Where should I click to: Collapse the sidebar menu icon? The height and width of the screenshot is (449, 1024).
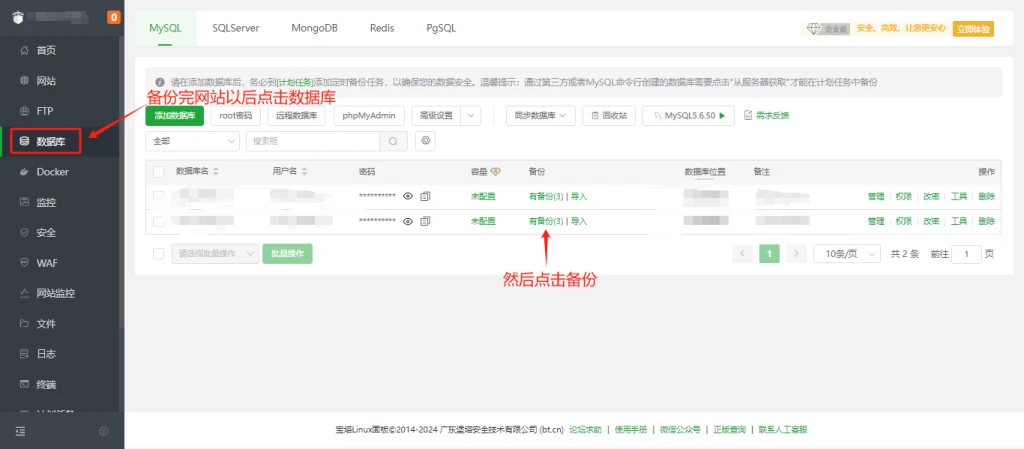coord(20,431)
